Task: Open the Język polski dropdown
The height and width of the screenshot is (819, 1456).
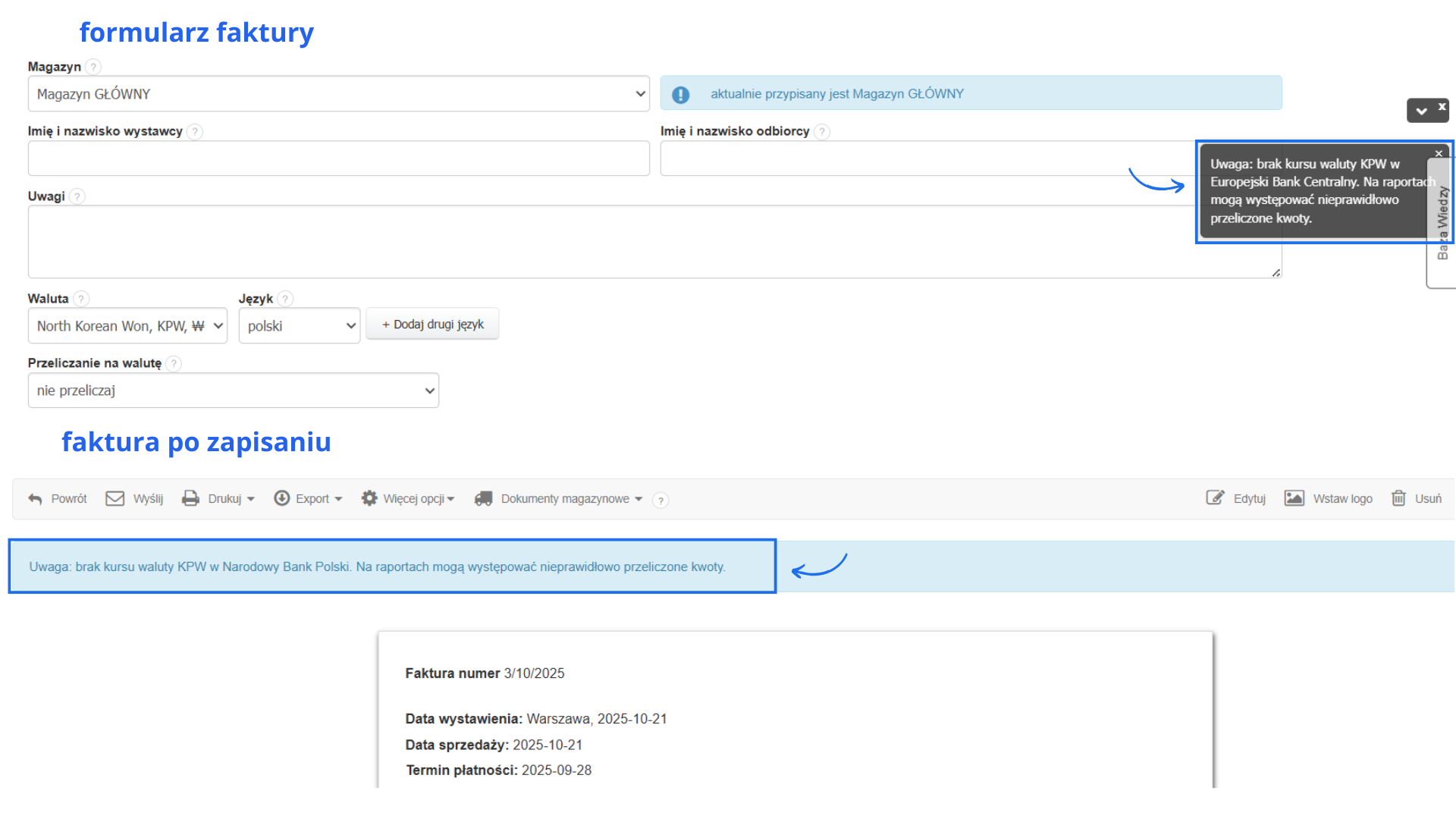Action: (299, 326)
